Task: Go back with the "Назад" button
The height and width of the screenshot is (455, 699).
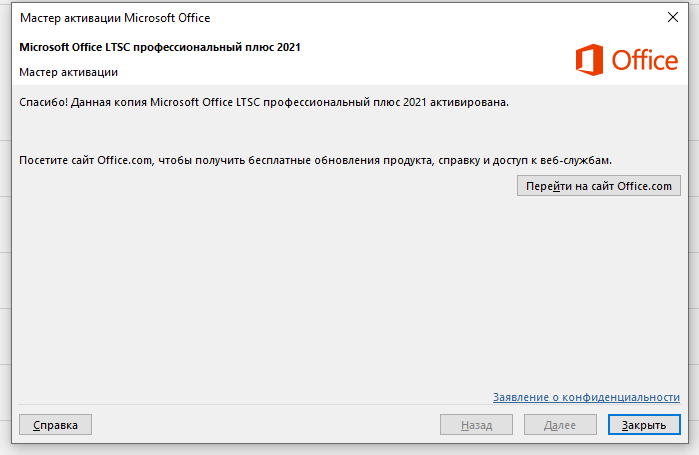Action: [476, 425]
